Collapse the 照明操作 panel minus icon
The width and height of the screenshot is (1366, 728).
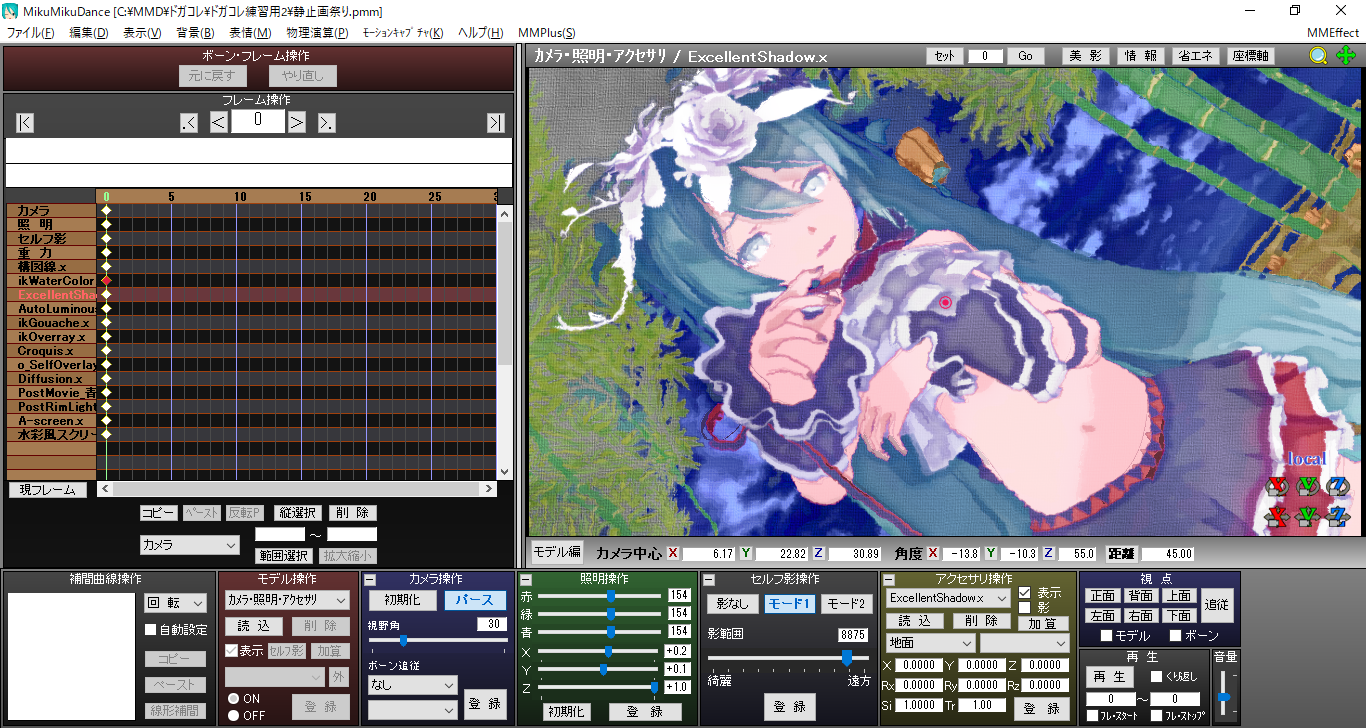click(526, 580)
